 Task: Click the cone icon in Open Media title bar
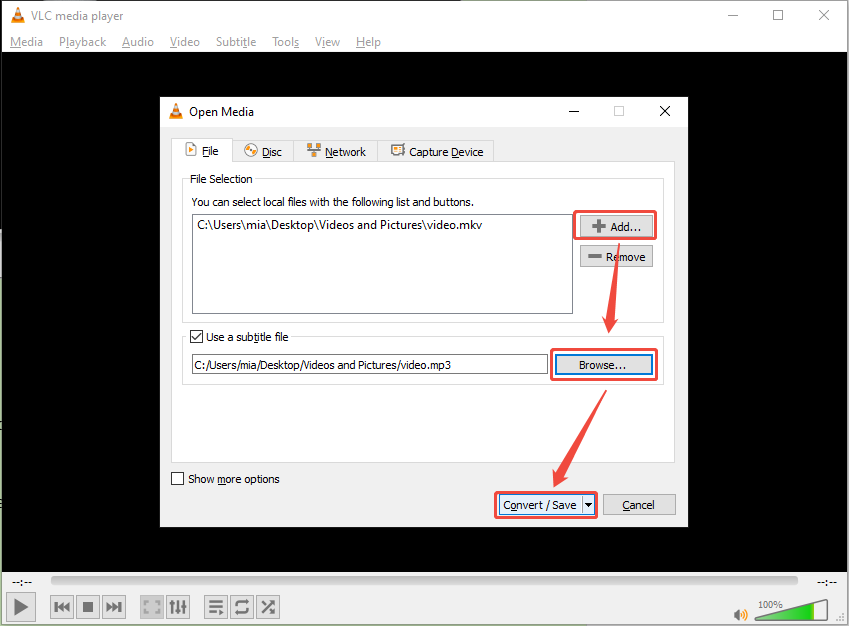[176, 111]
